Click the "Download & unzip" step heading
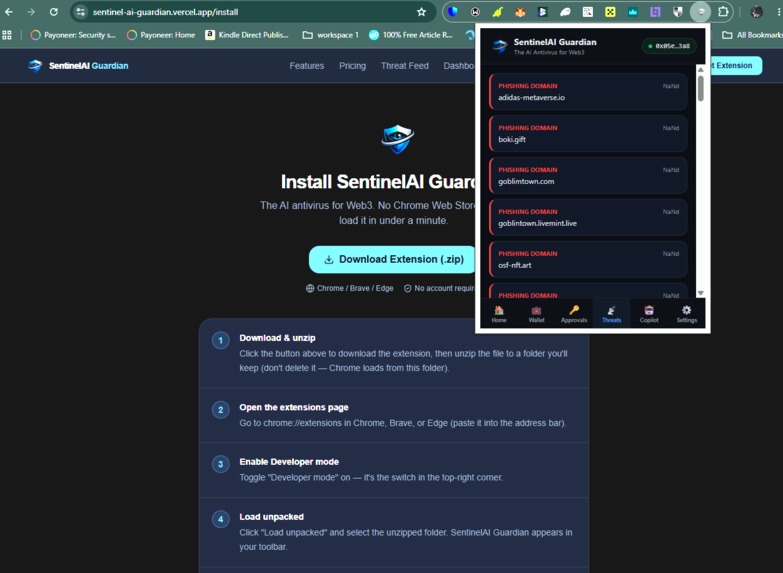The height and width of the screenshot is (573, 783). click(x=277, y=338)
